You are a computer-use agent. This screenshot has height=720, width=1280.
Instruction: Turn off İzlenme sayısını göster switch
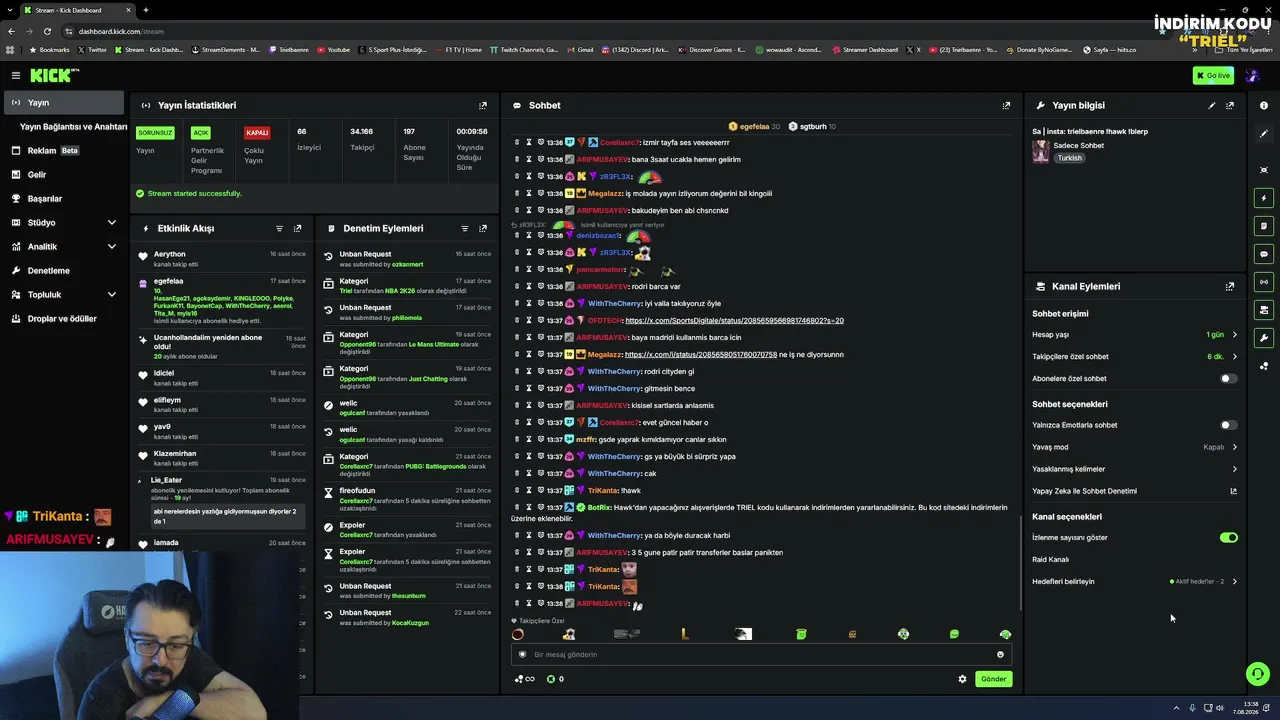pyautogui.click(x=1228, y=538)
